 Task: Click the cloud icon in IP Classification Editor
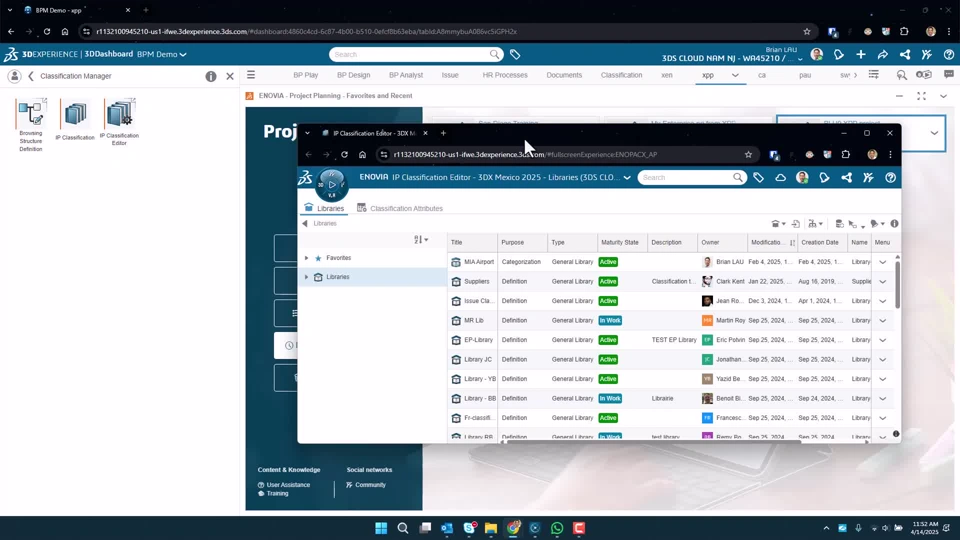781,178
